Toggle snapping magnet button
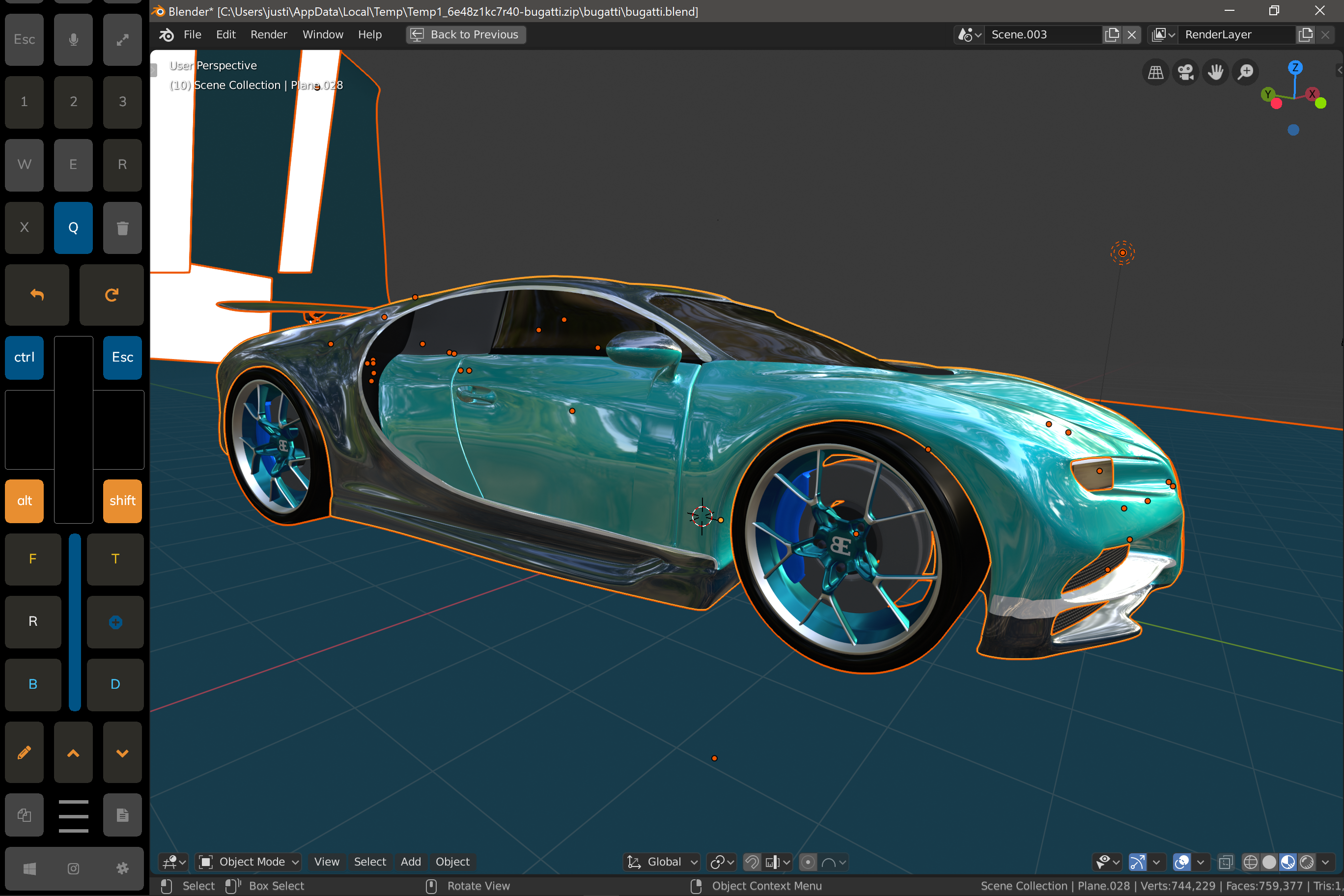Screen dimensions: 1344x896 (752, 862)
